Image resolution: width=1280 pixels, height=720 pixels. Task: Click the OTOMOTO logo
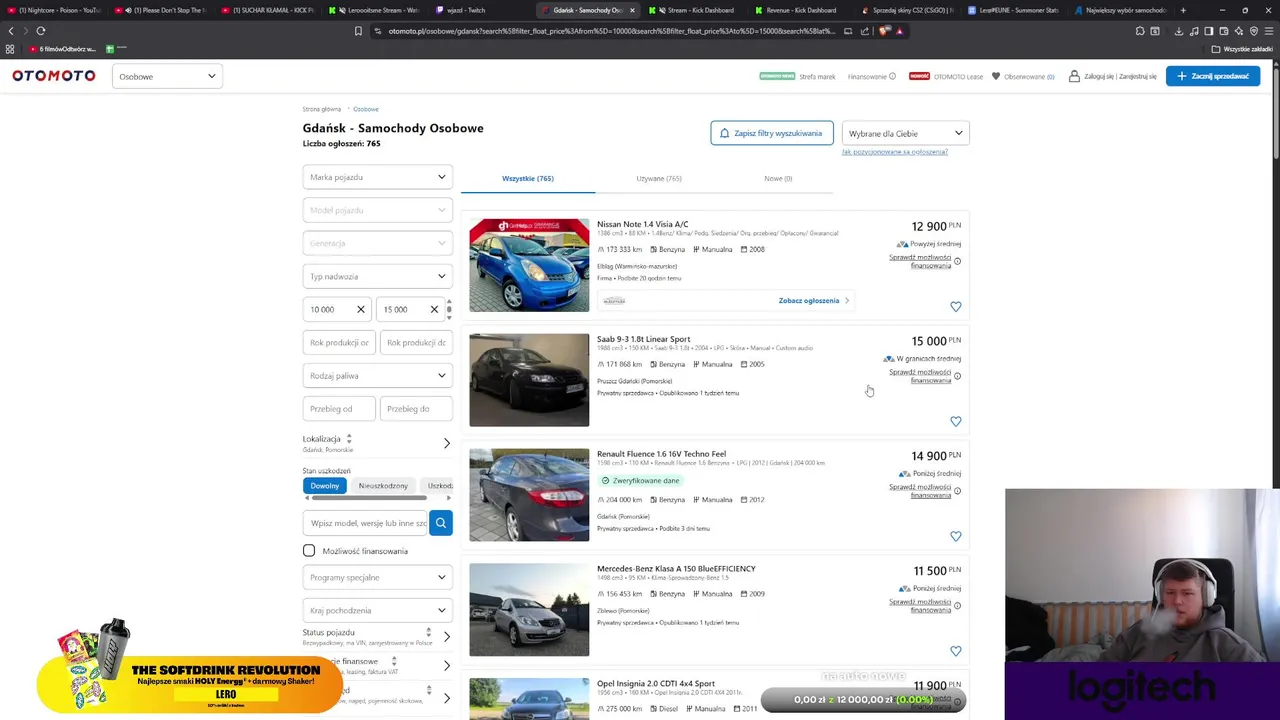(54, 76)
